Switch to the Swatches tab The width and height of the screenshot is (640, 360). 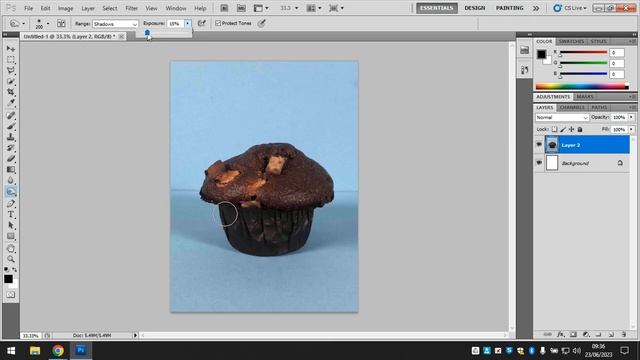coord(571,41)
